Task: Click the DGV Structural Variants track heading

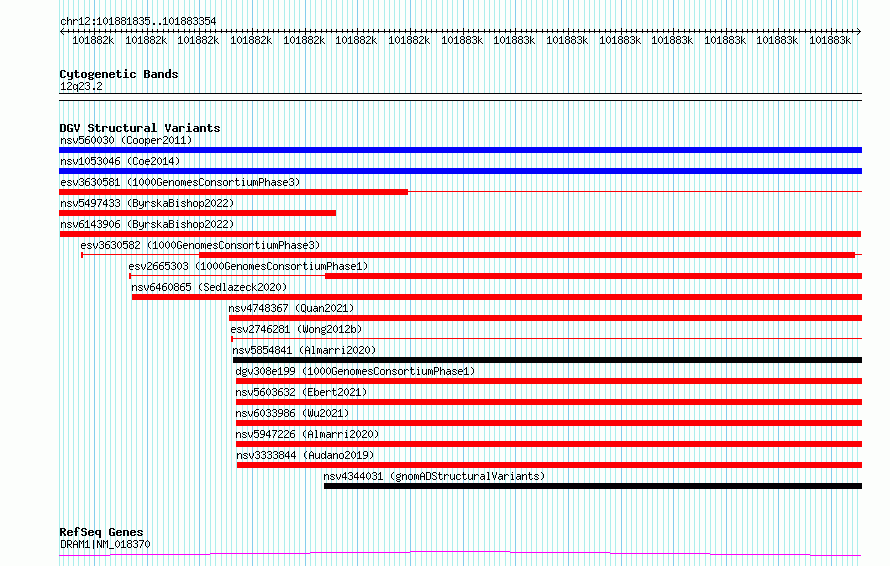Action: 140,128
